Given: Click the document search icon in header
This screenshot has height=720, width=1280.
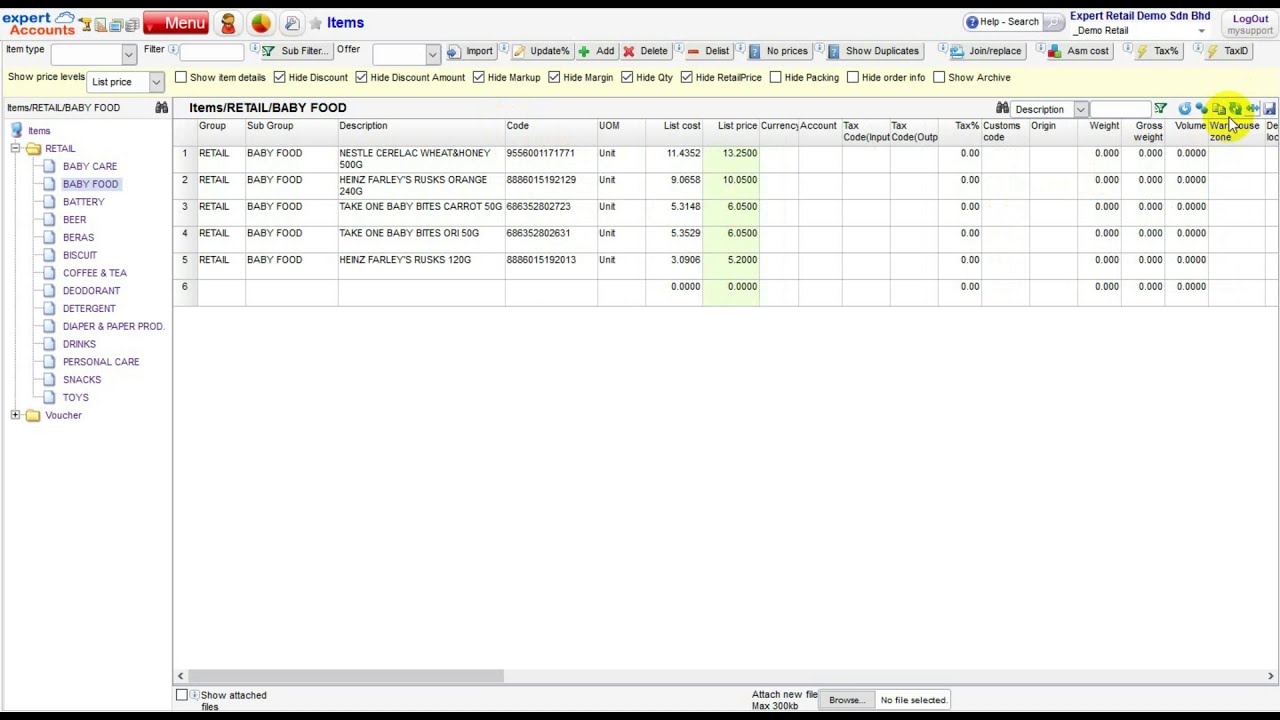Looking at the screenshot, I should [292, 23].
